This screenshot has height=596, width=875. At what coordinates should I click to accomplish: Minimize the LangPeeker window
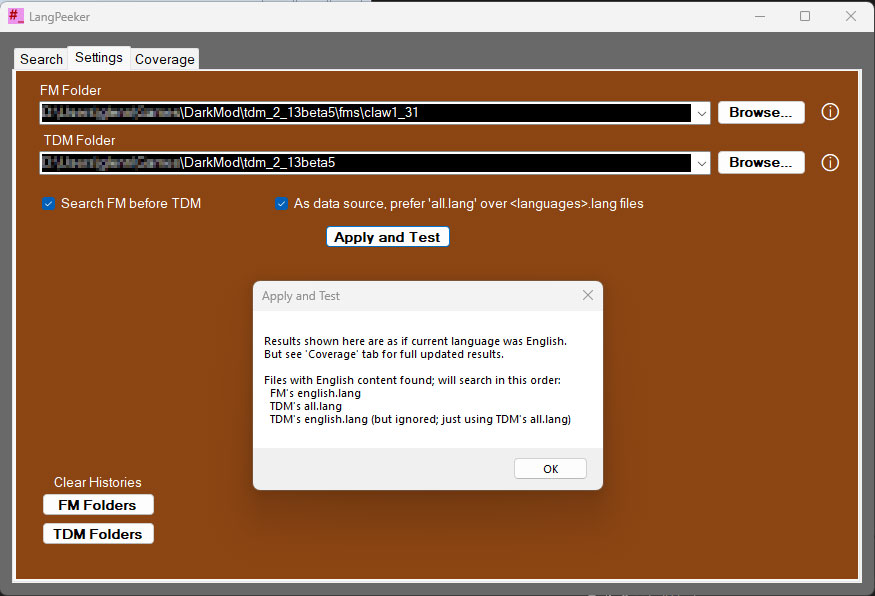(x=759, y=16)
